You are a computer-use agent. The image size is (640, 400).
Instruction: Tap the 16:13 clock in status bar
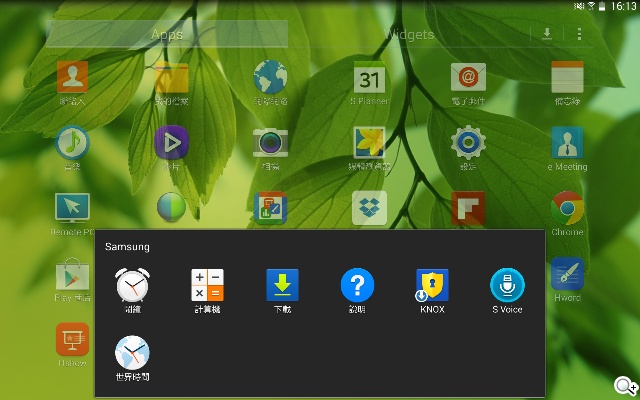click(x=623, y=6)
